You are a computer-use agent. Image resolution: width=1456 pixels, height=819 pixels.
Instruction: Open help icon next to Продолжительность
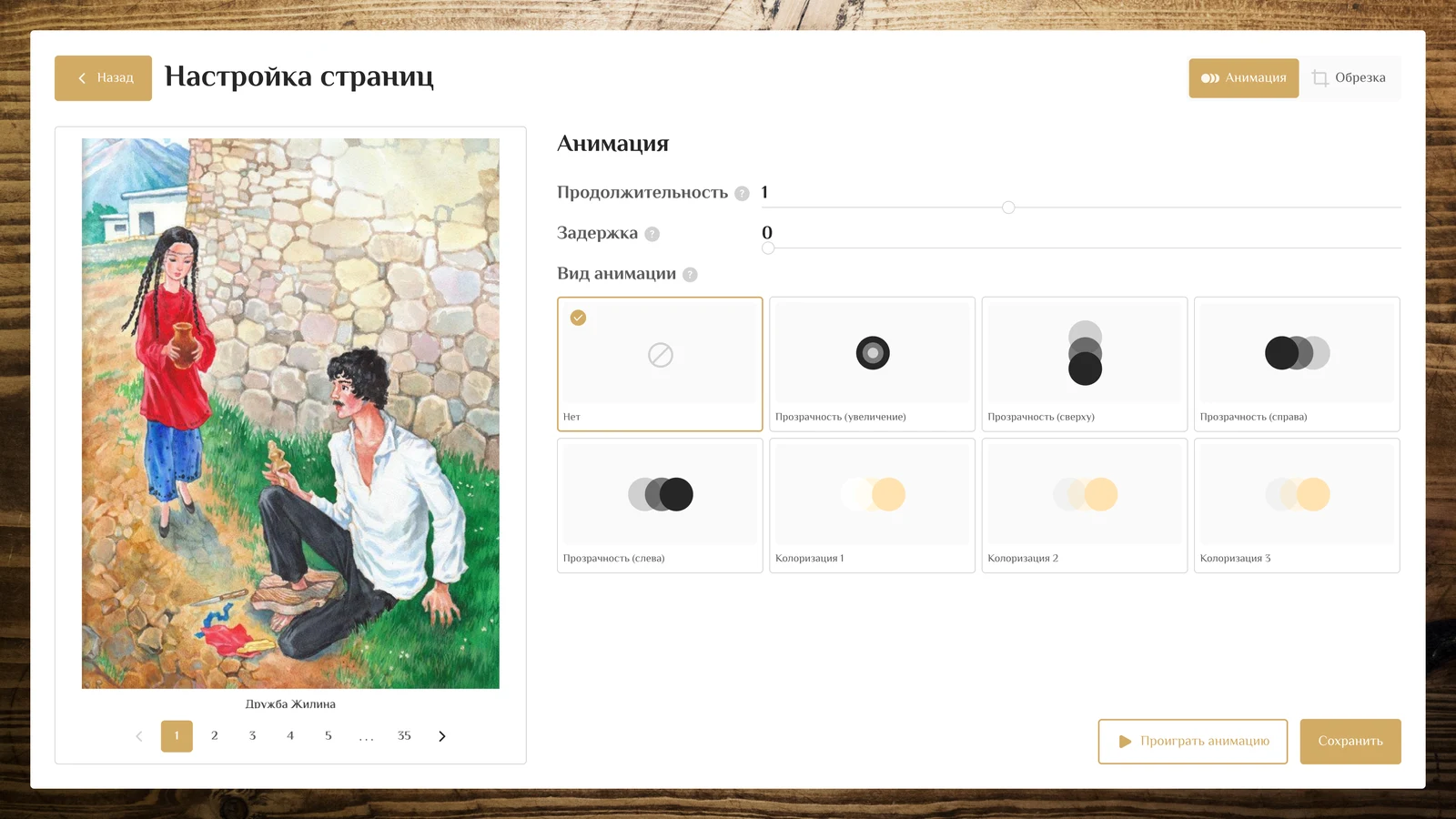tap(742, 193)
